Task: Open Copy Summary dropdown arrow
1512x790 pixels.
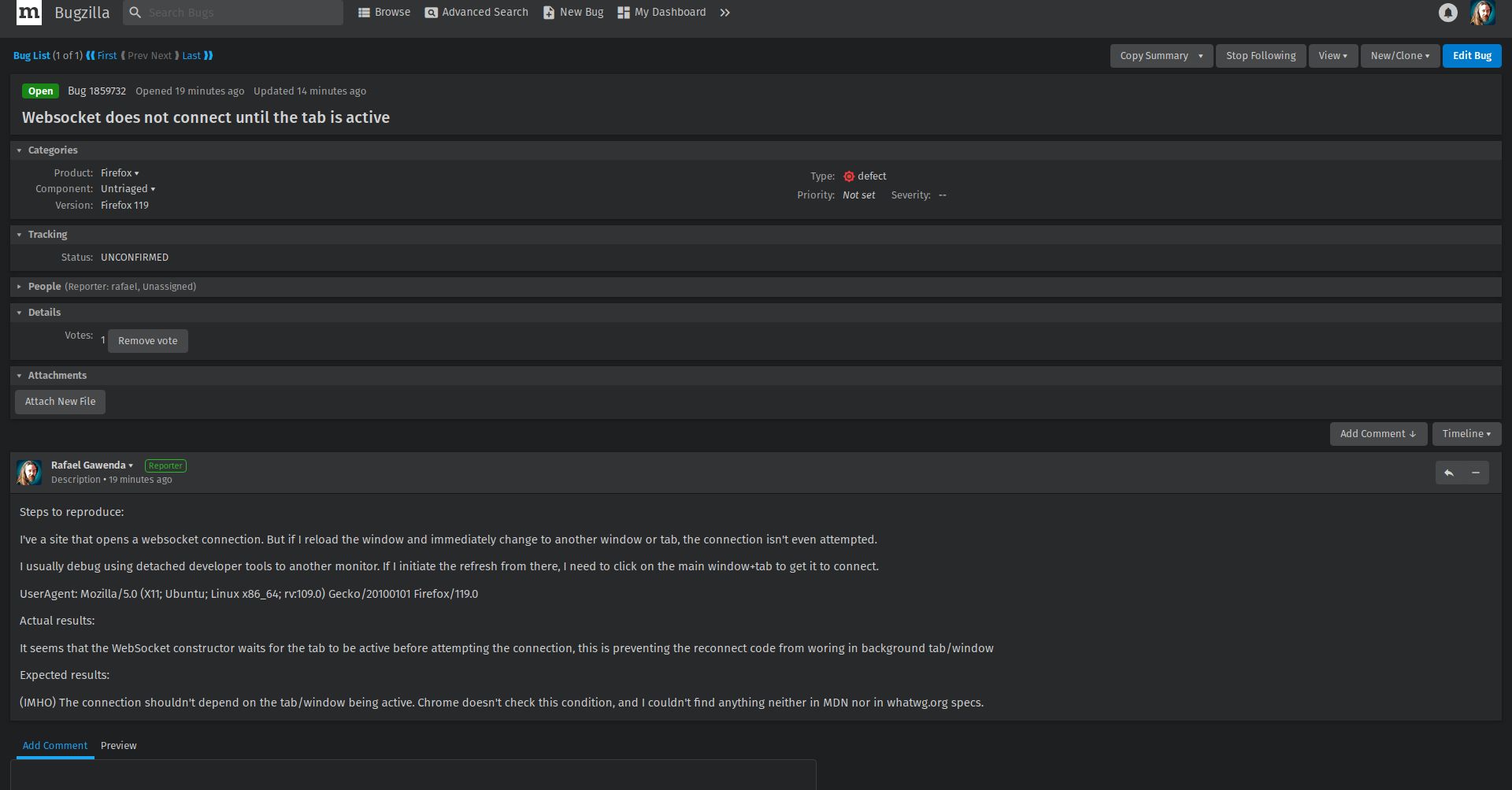Action: point(1201,56)
